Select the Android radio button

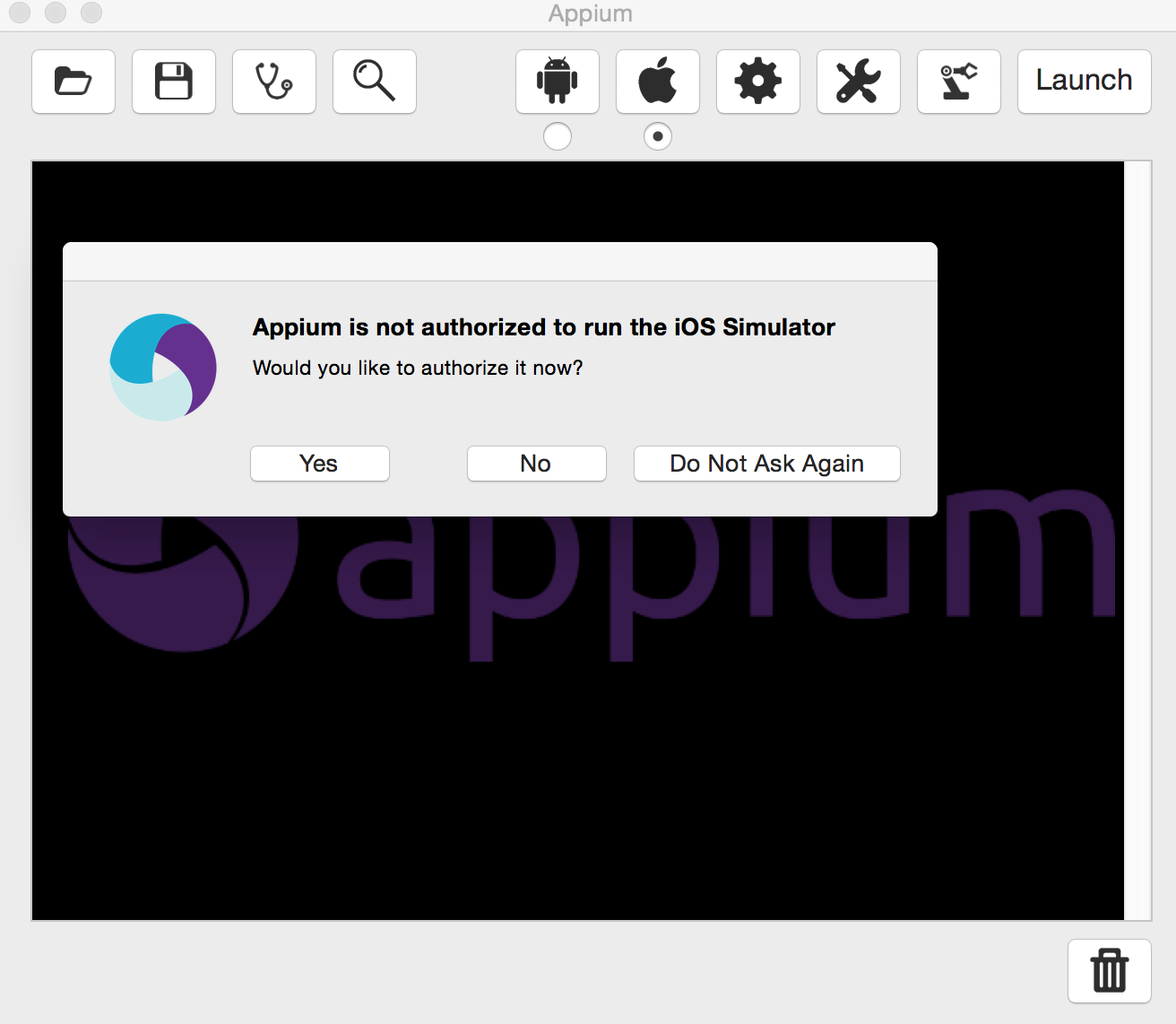coord(558,136)
